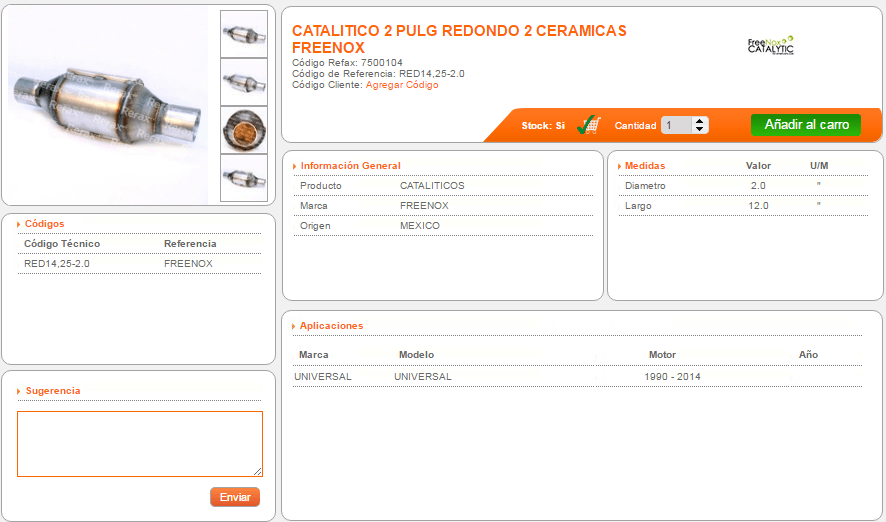Click UNIVERSAL in the Modelo column
The image size is (886, 522).
(x=423, y=377)
